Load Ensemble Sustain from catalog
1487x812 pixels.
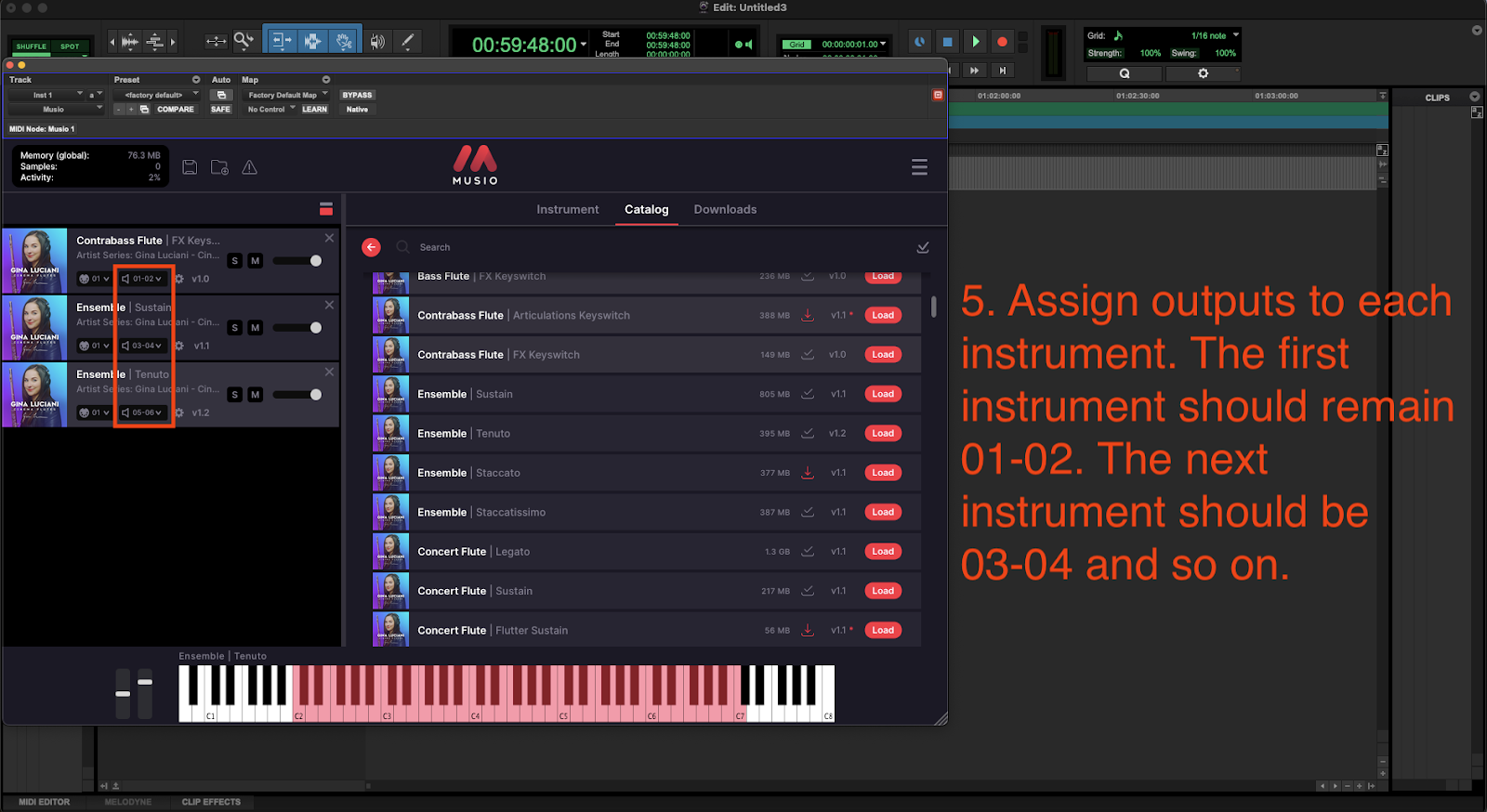[x=883, y=394]
